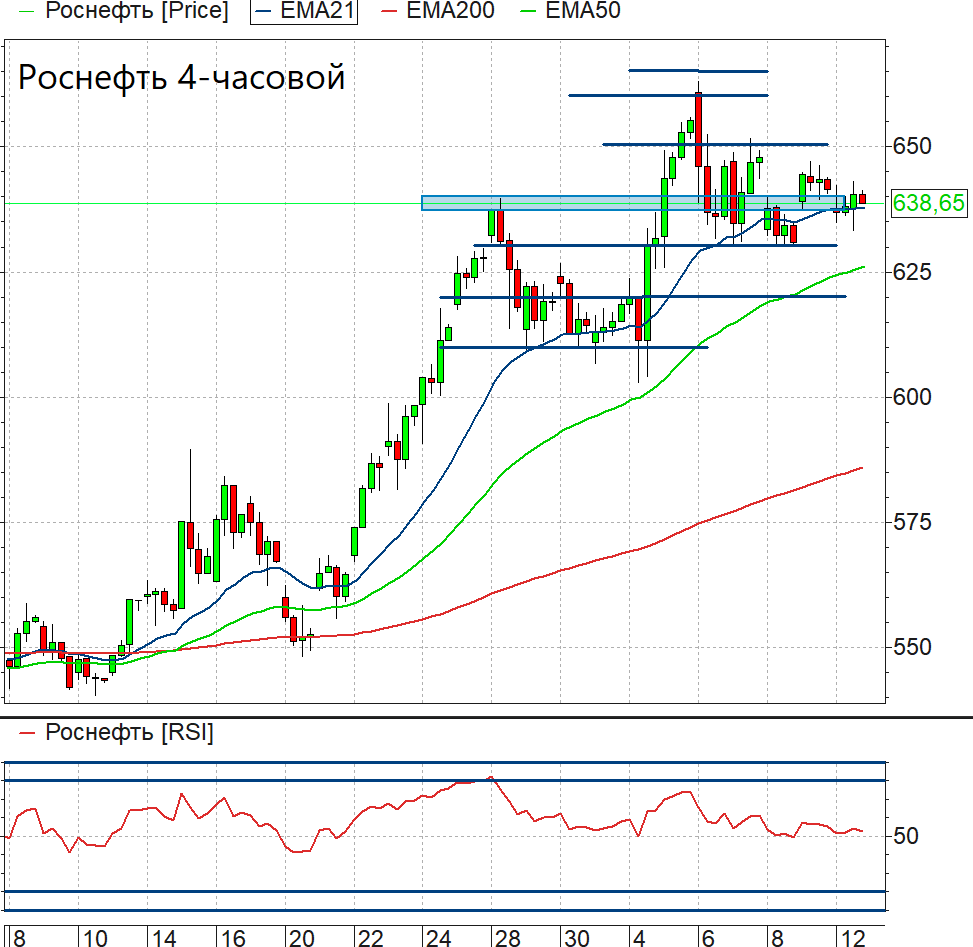Click the current price label 638,65
Viewport: 973px width, 947px height.
coord(928,203)
